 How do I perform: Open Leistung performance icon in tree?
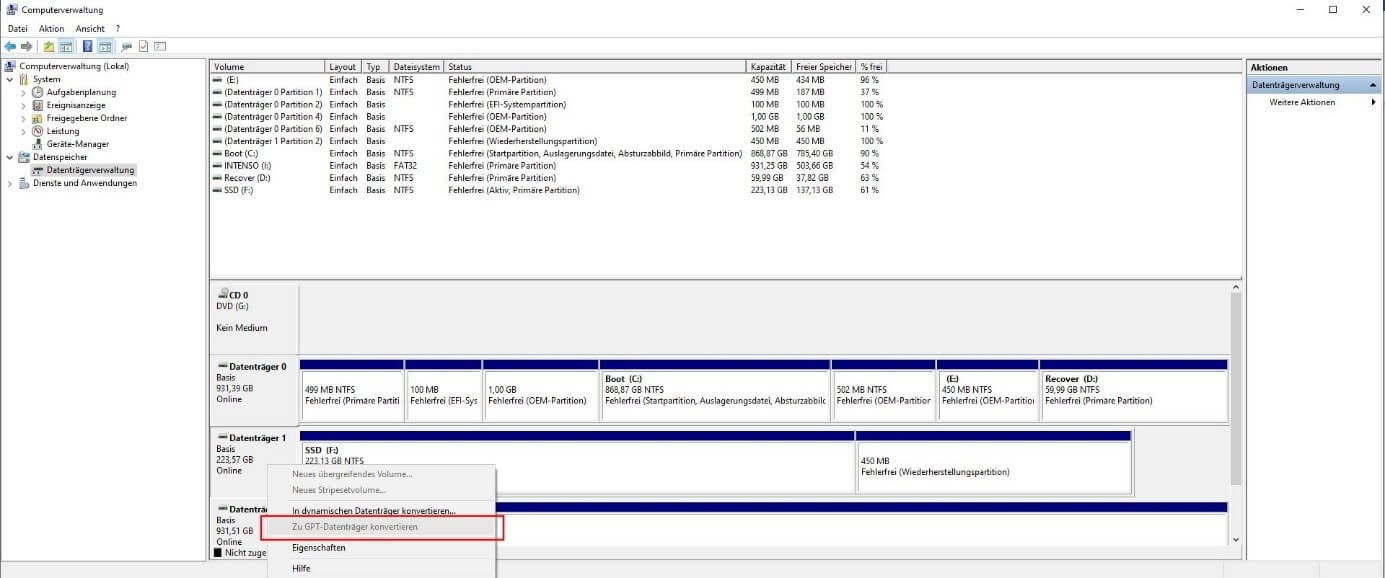[x=38, y=131]
